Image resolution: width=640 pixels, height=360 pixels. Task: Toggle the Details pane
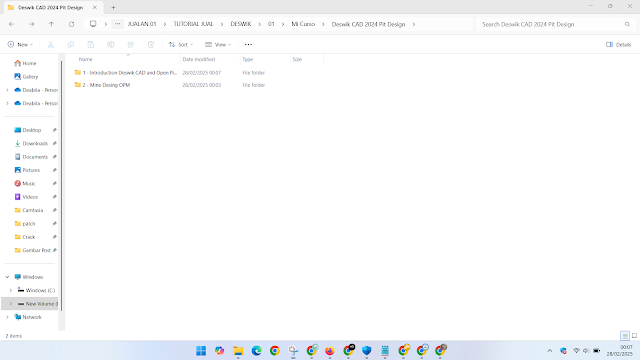[619, 44]
